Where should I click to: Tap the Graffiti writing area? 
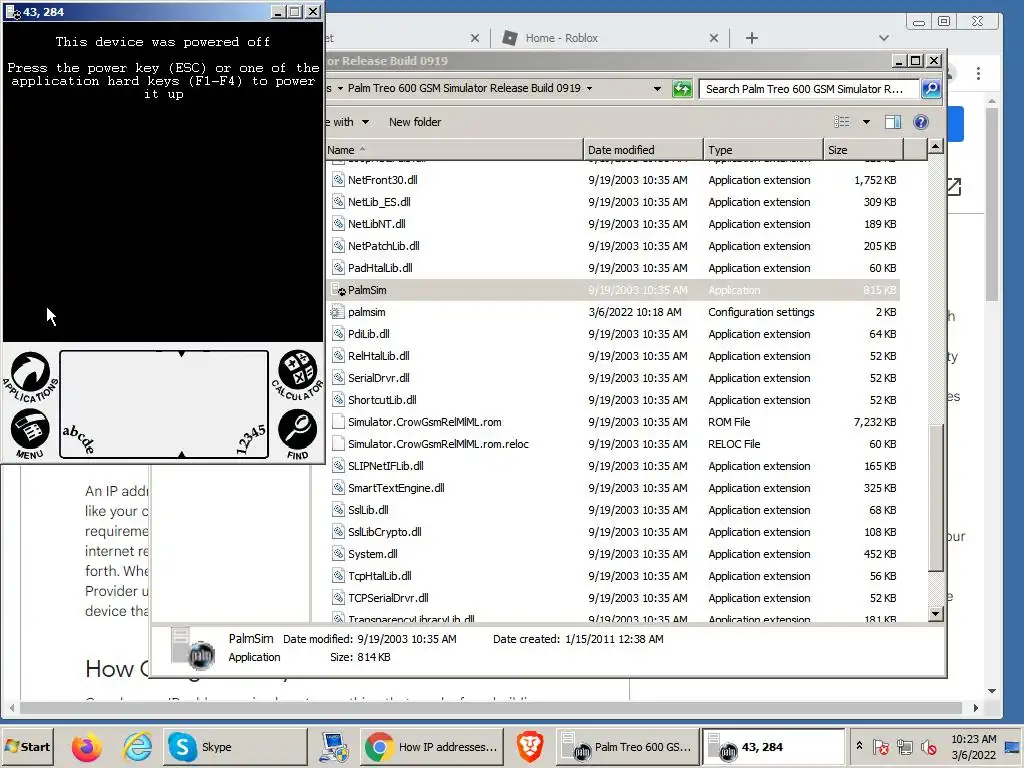164,404
